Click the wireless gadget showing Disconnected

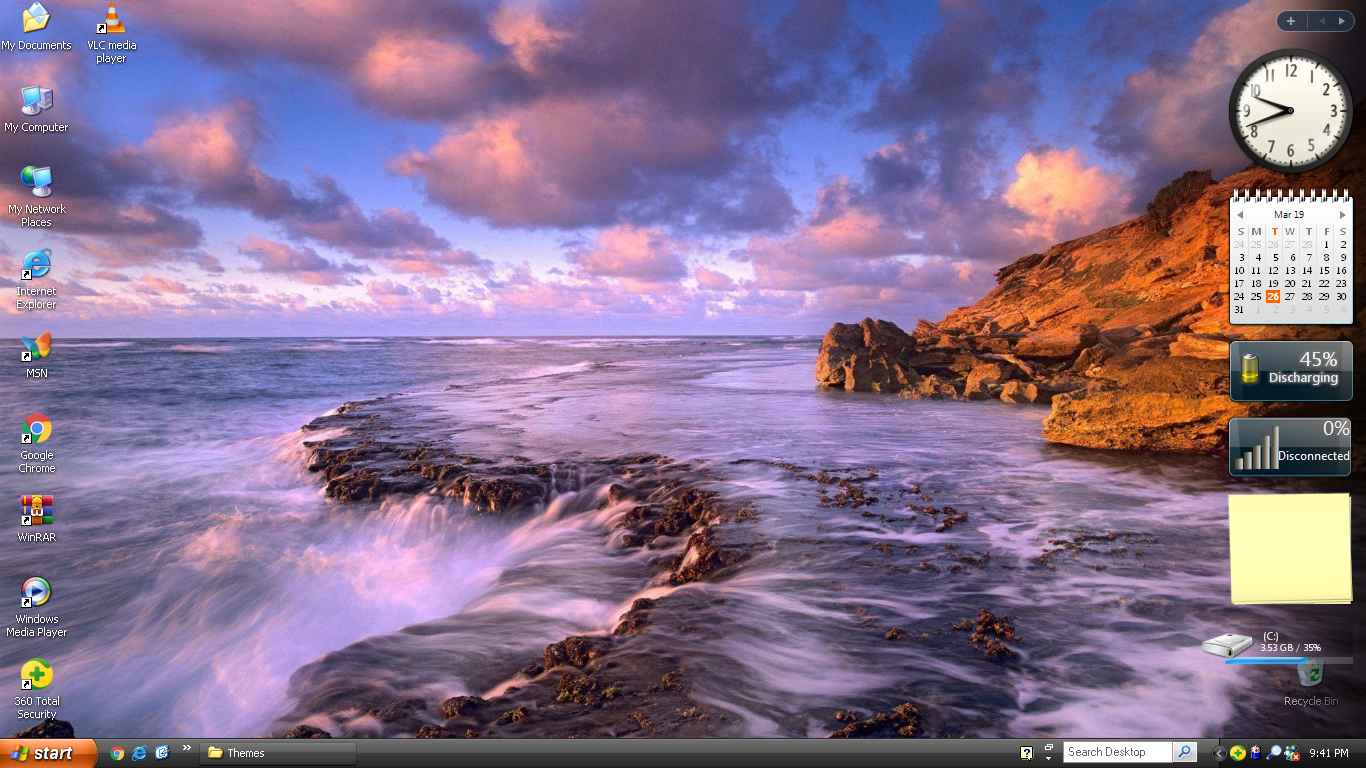pyautogui.click(x=1290, y=447)
